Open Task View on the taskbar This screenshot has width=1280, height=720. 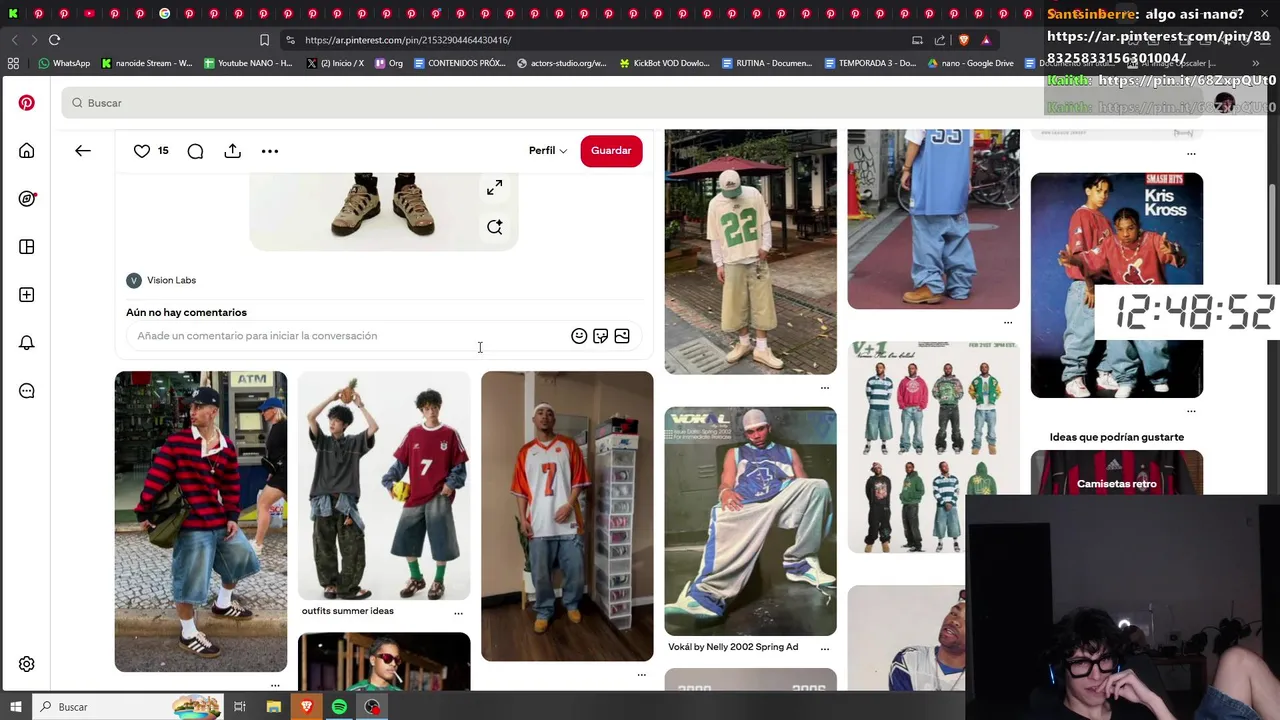[x=240, y=707]
